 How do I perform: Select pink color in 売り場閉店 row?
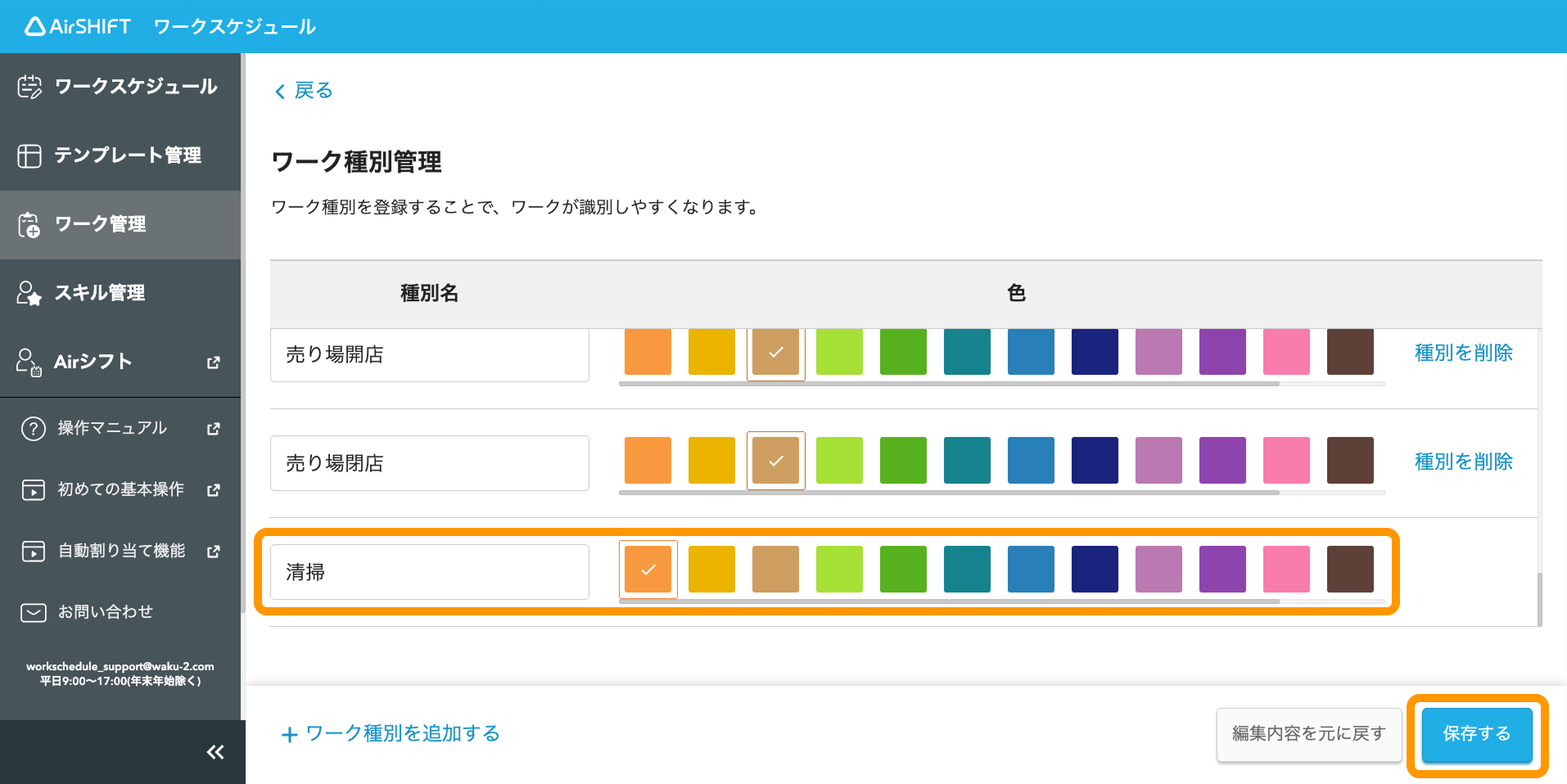coord(1287,461)
